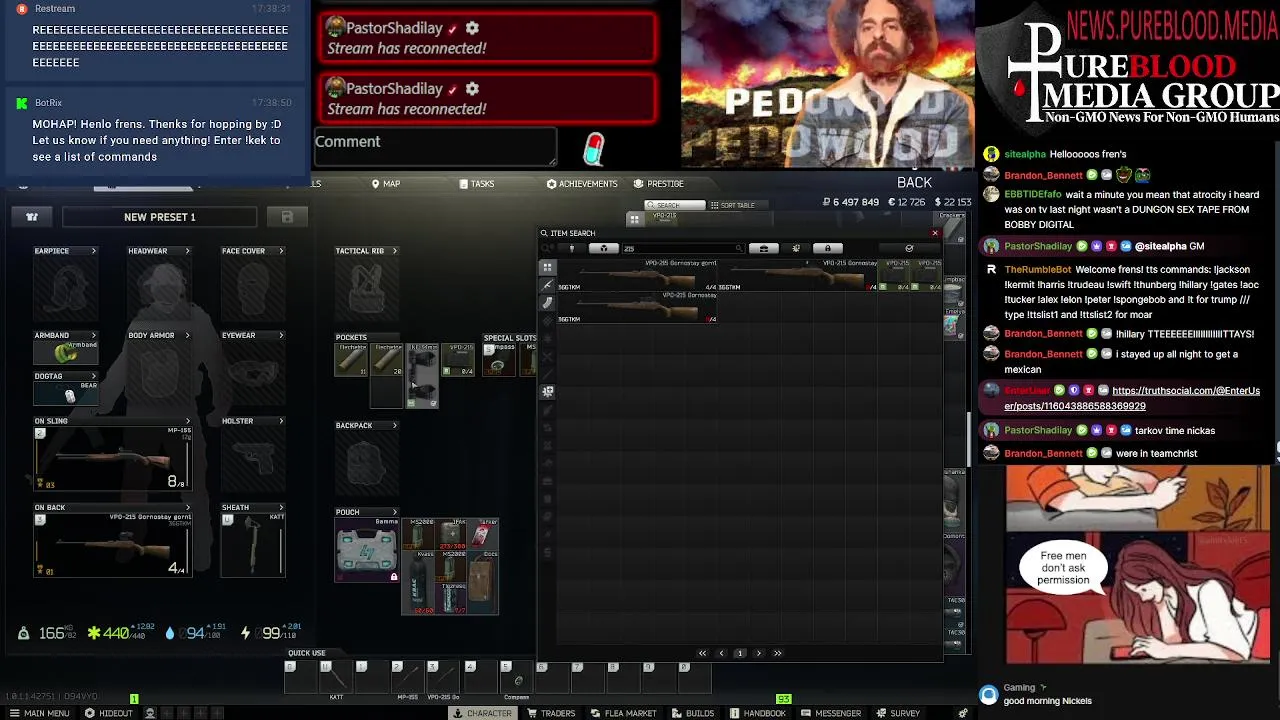Viewport: 1280px width, 720px height.
Task: Open the Flea Market
Action: [x=623, y=713]
